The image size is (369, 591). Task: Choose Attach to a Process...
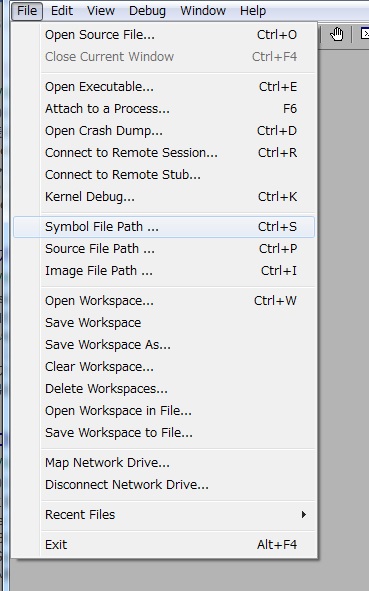point(164,109)
